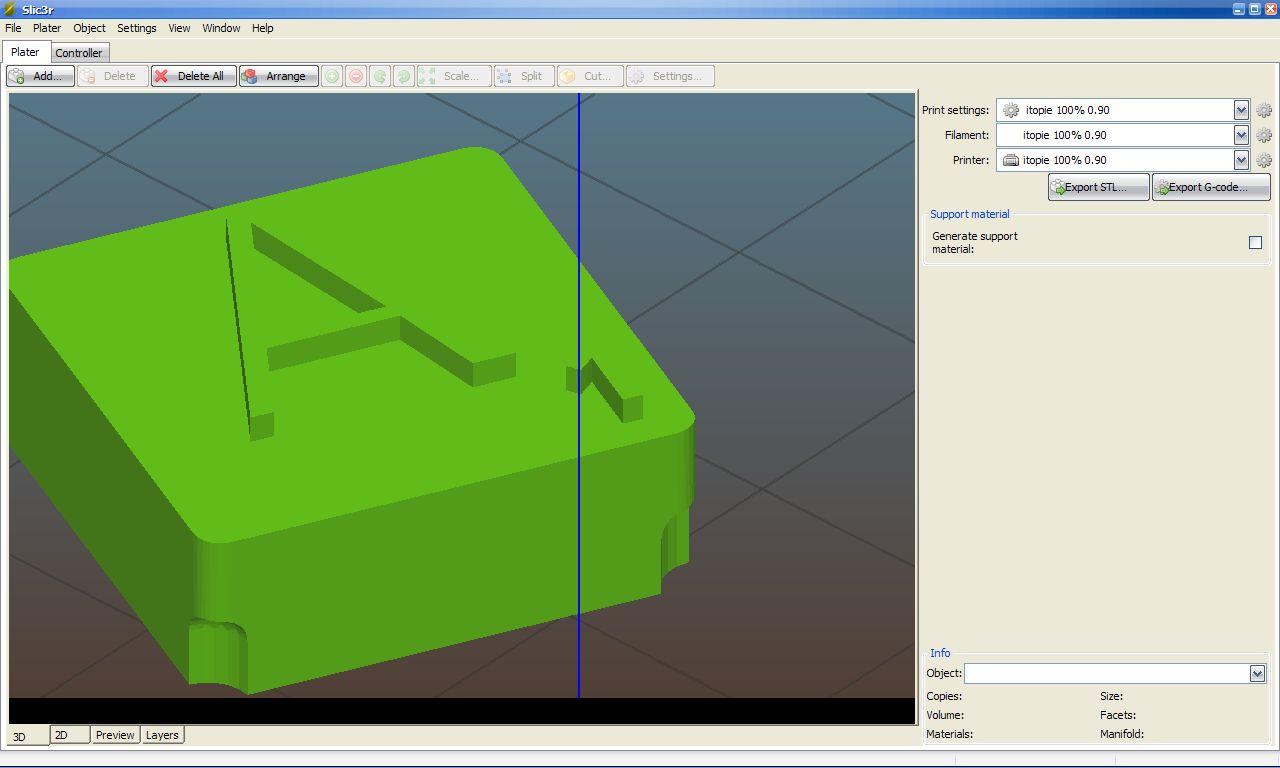Expand the Printer preset dropdown
This screenshot has height=768, width=1280.
(x=1241, y=160)
